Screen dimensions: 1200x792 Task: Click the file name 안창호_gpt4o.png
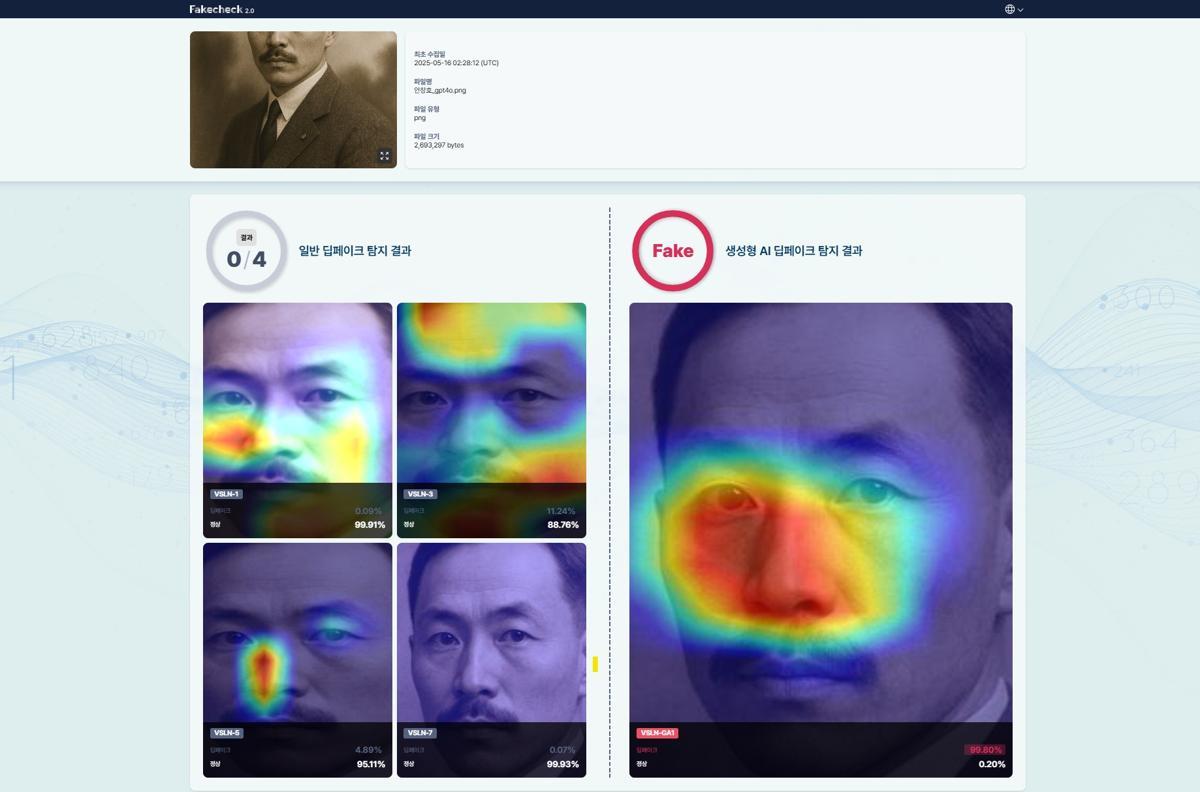440,91
